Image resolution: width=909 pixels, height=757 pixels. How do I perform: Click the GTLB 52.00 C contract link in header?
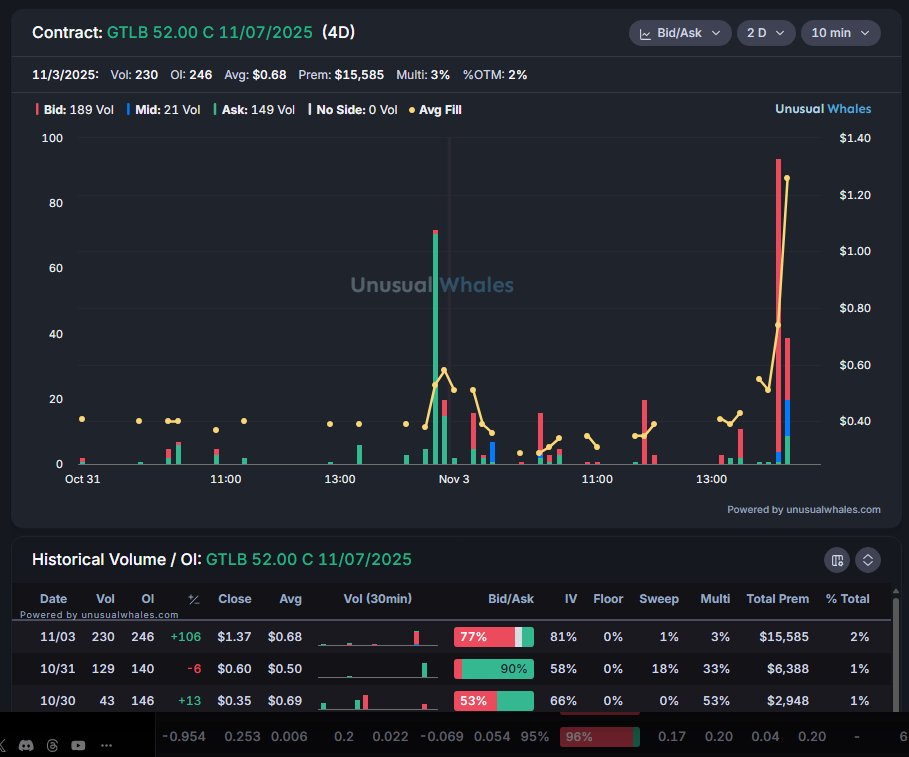tap(209, 32)
